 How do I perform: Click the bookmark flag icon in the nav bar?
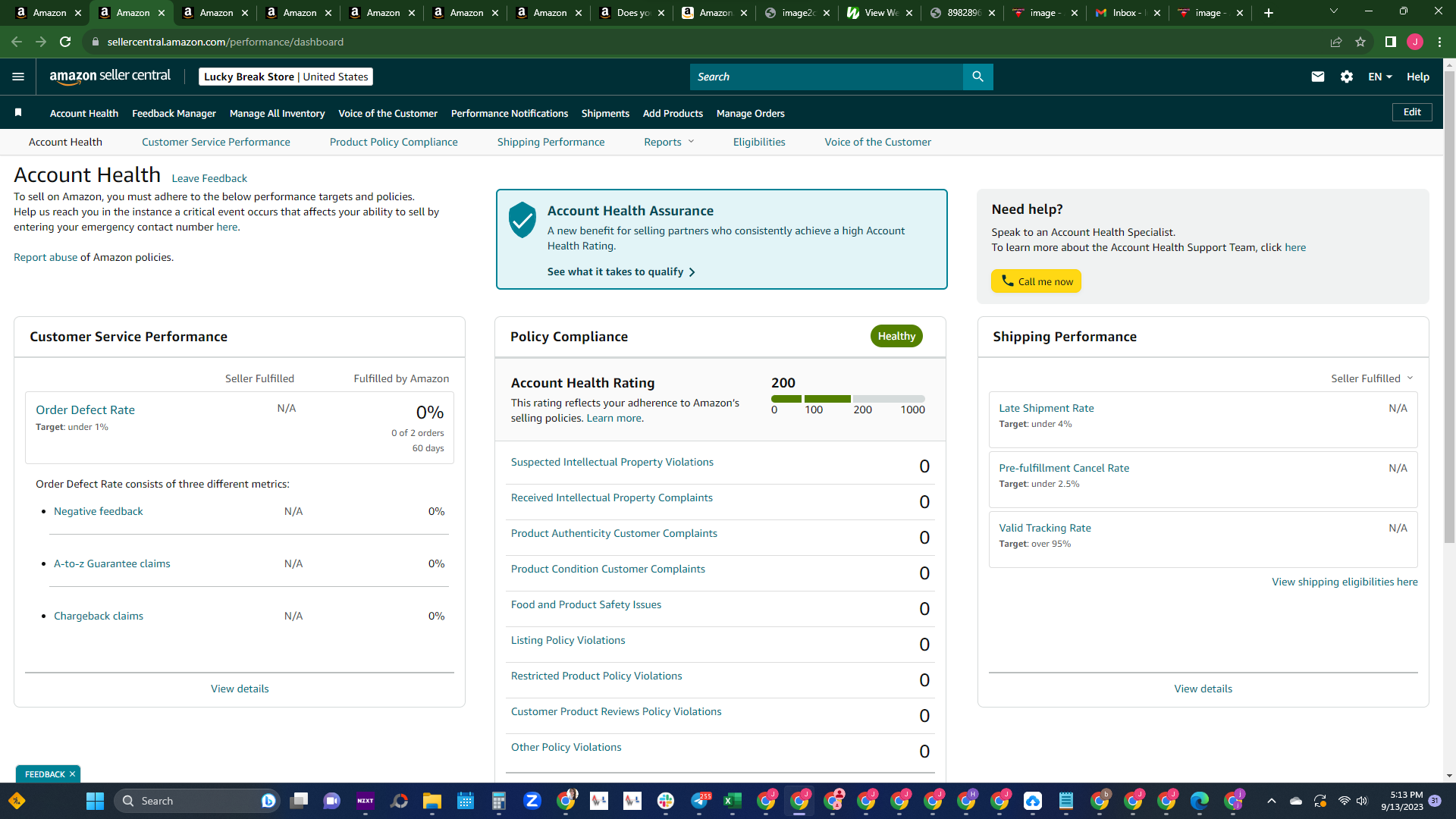tap(18, 113)
